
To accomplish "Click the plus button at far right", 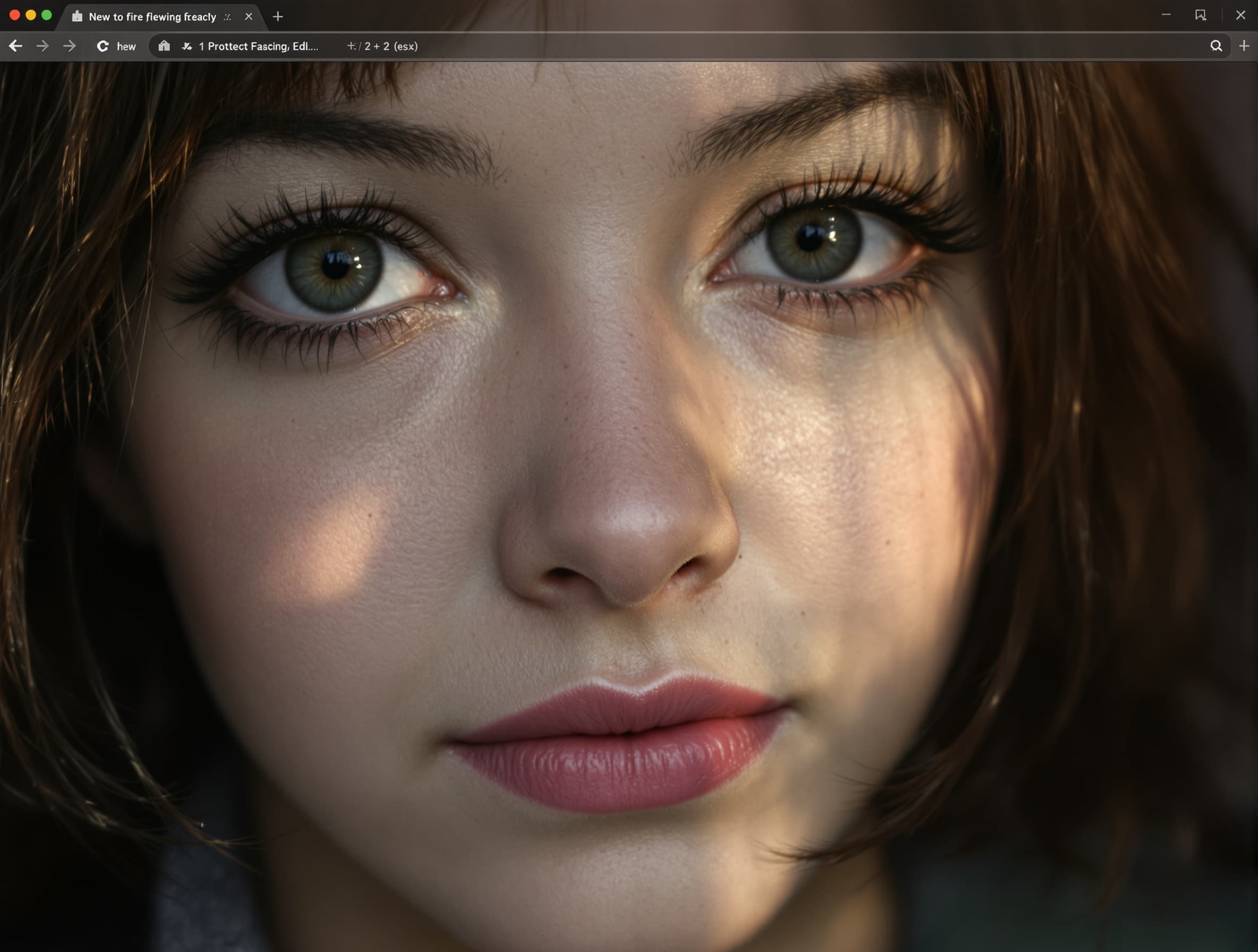I will pyautogui.click(x=1244, y=46).
